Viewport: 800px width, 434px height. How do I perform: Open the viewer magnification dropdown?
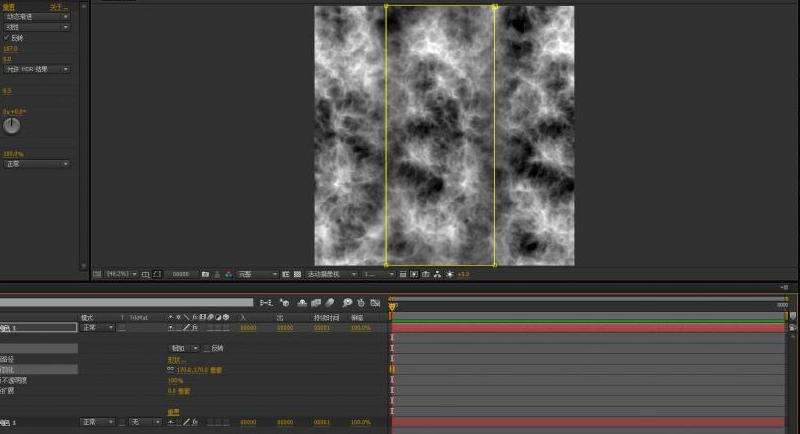pos(122,273)
